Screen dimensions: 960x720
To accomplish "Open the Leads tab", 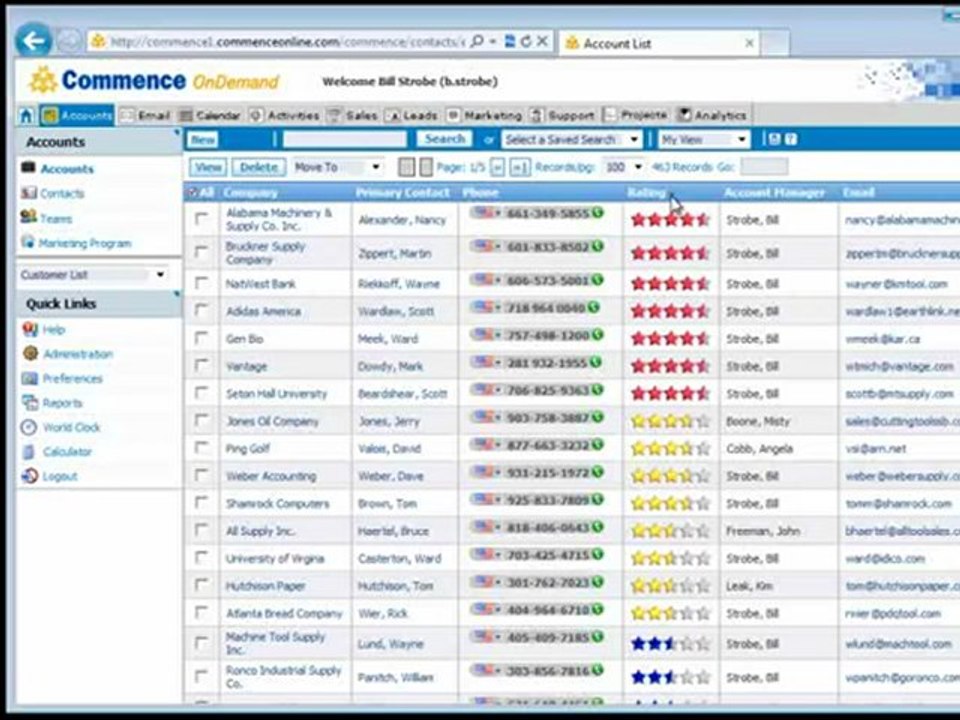I will [x=412, y=115].
